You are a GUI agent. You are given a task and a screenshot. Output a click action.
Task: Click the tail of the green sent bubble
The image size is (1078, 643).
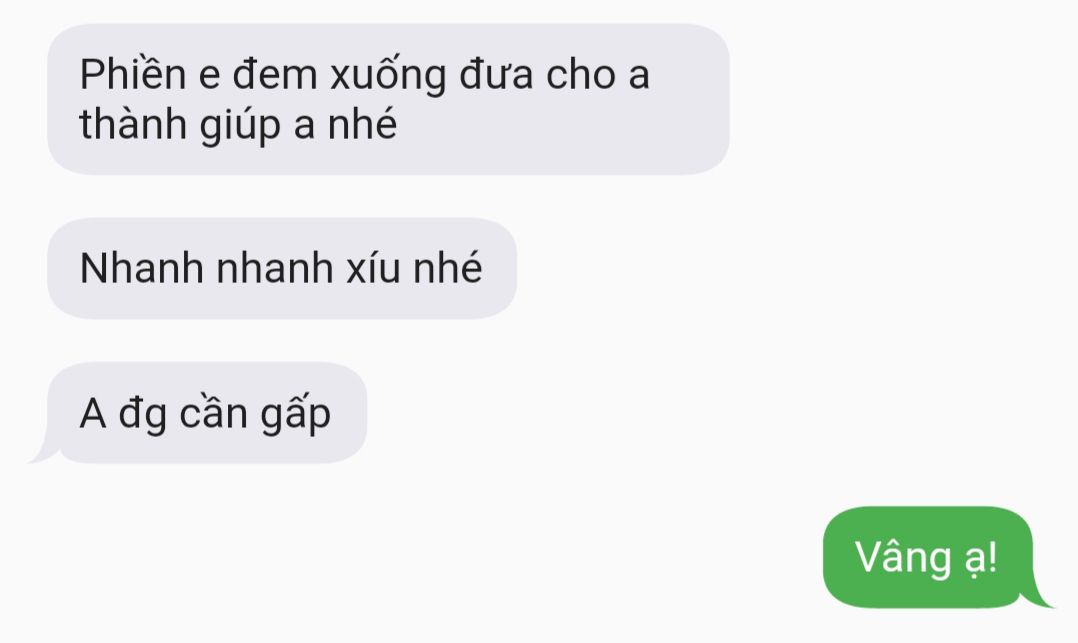click(1040, 596)
